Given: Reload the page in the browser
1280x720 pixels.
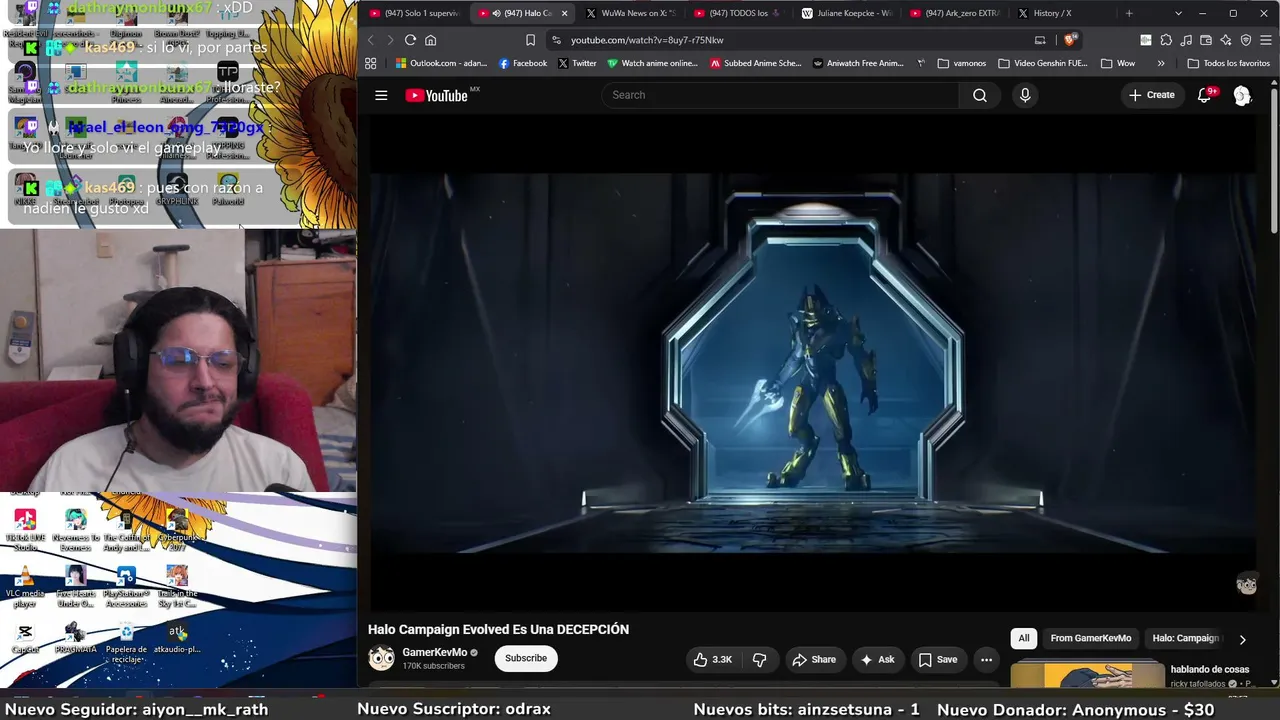Looking at the screenshot, I should pyautogui.click(x=410, y=40).
